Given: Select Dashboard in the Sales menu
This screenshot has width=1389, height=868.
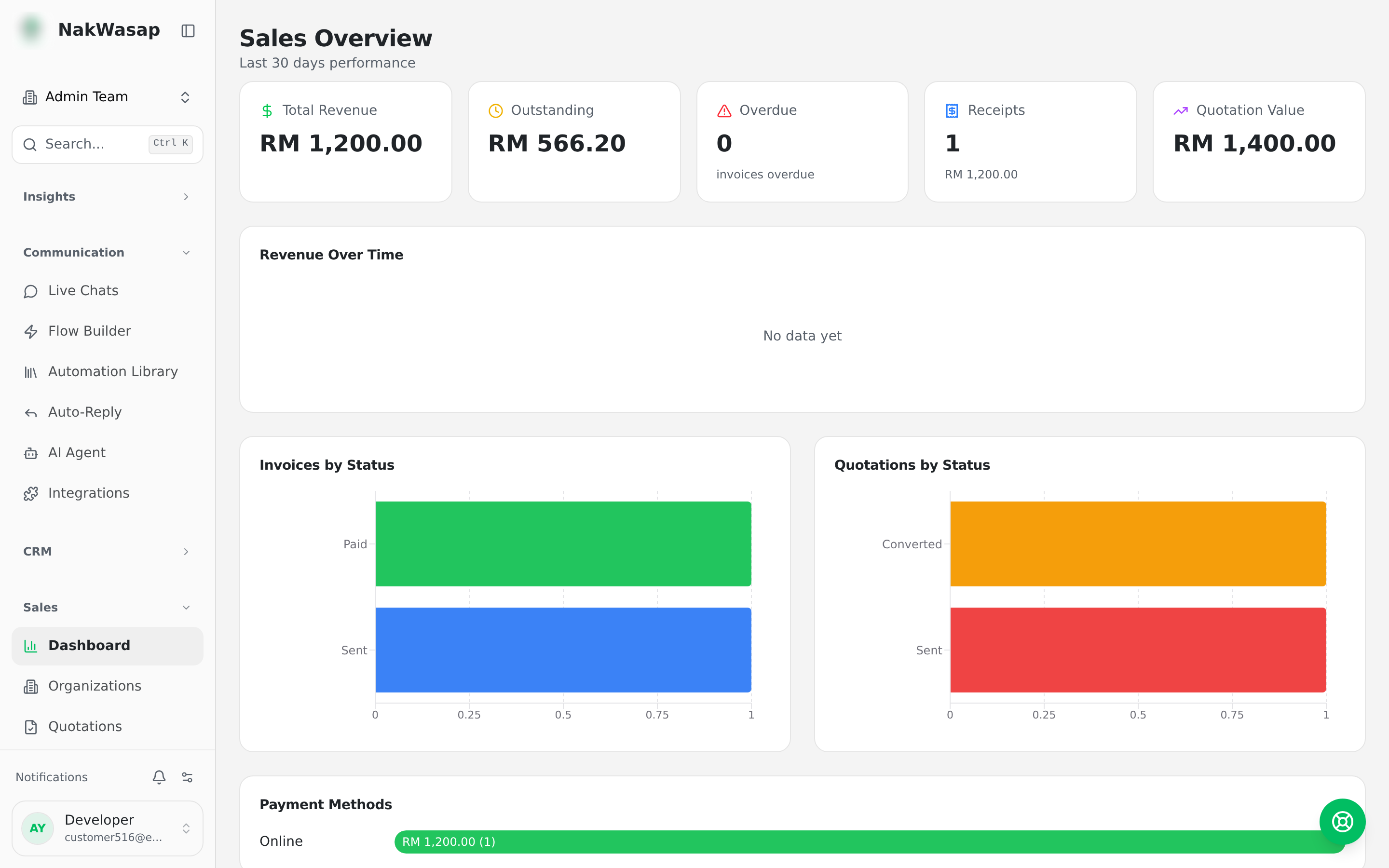Looking at the screenshot, I should pos(108,646).
